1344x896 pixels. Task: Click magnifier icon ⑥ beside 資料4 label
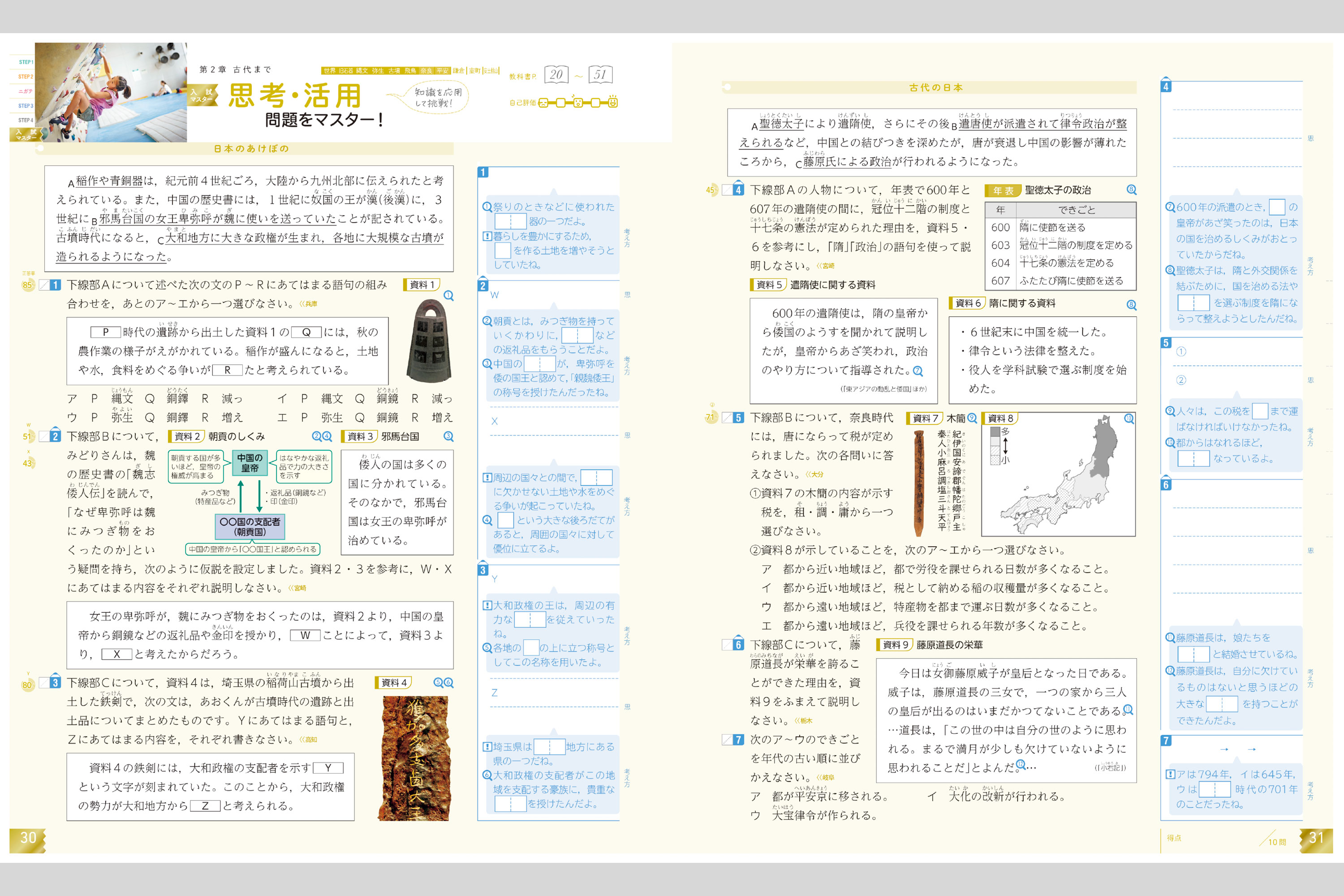(448, 682)
